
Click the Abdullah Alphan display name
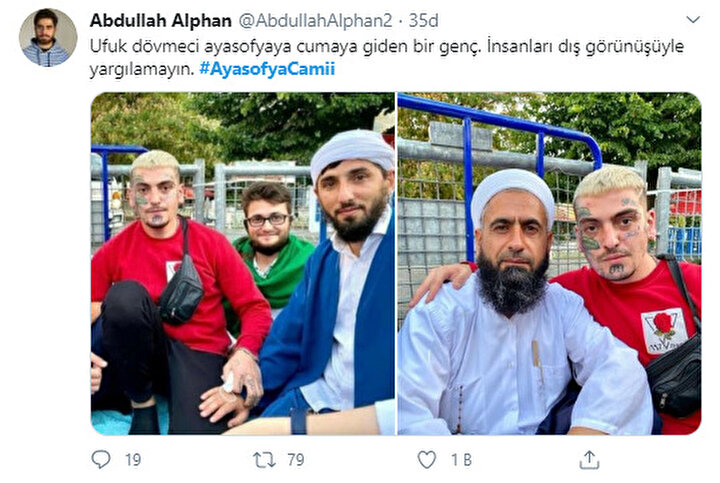[x=161, y=21]
